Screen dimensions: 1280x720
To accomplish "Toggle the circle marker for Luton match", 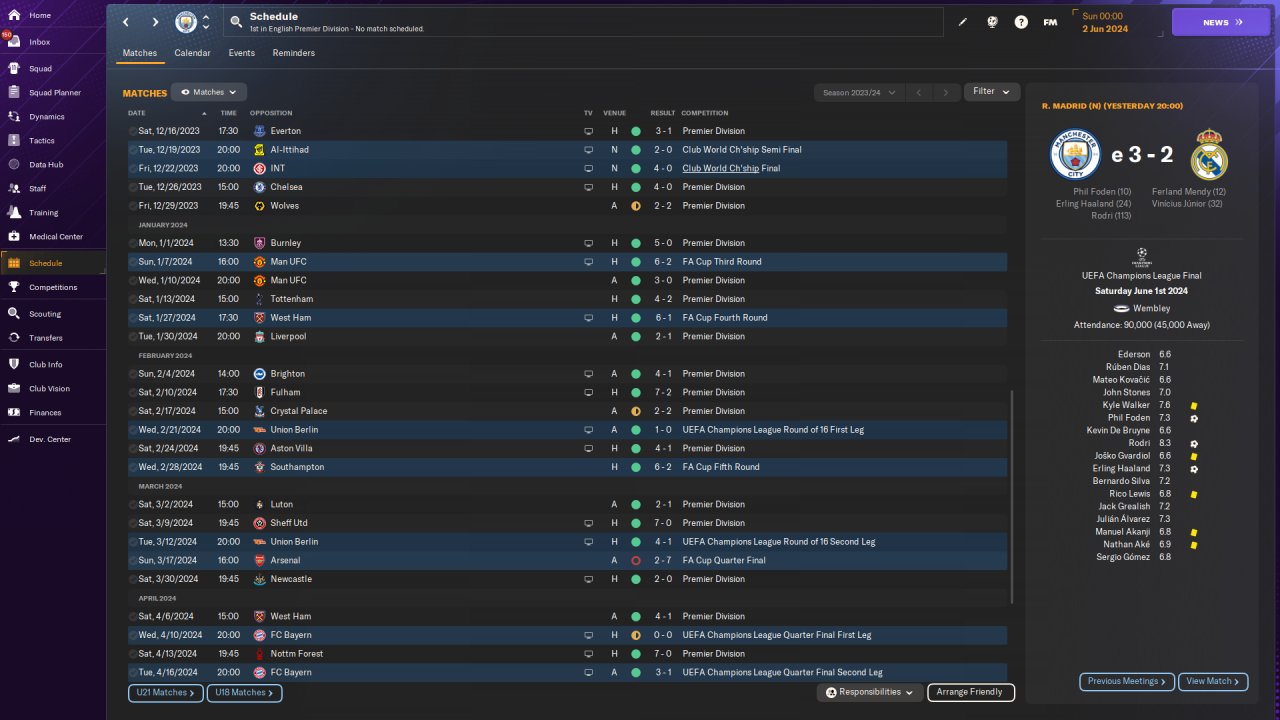I will pos(133,504).
